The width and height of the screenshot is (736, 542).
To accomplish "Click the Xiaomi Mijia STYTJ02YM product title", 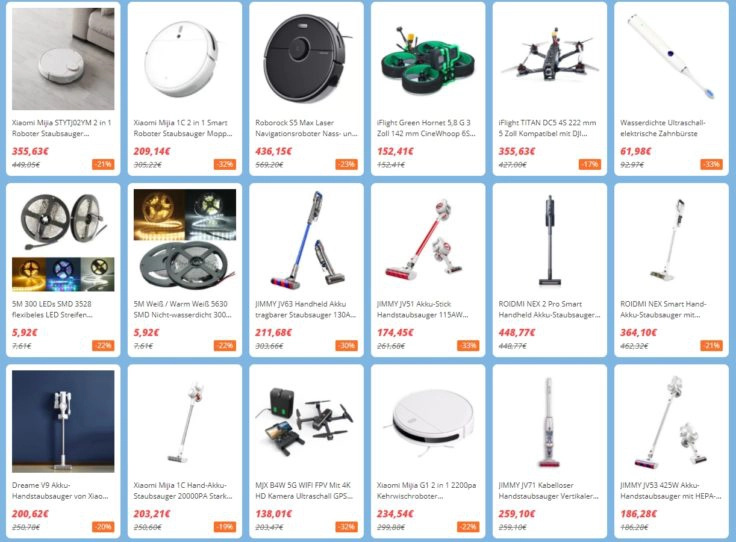I will tap(61, 128).
